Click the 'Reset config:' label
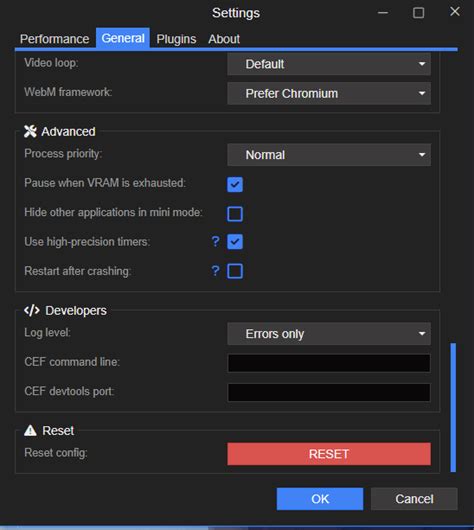Screen dimensions: 474x530 [x=56, y=453]
